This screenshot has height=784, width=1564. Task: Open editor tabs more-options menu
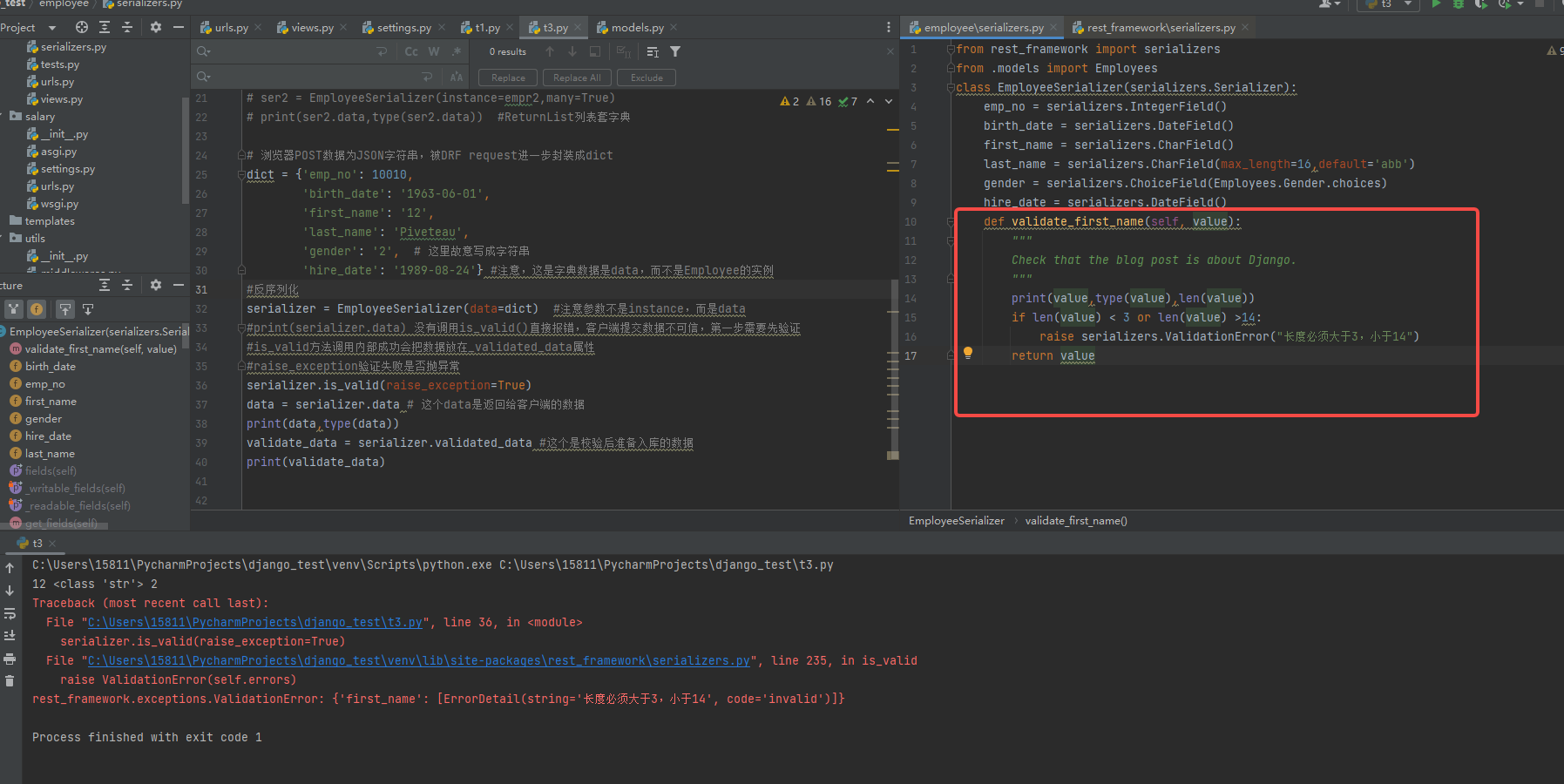point(888,28)
